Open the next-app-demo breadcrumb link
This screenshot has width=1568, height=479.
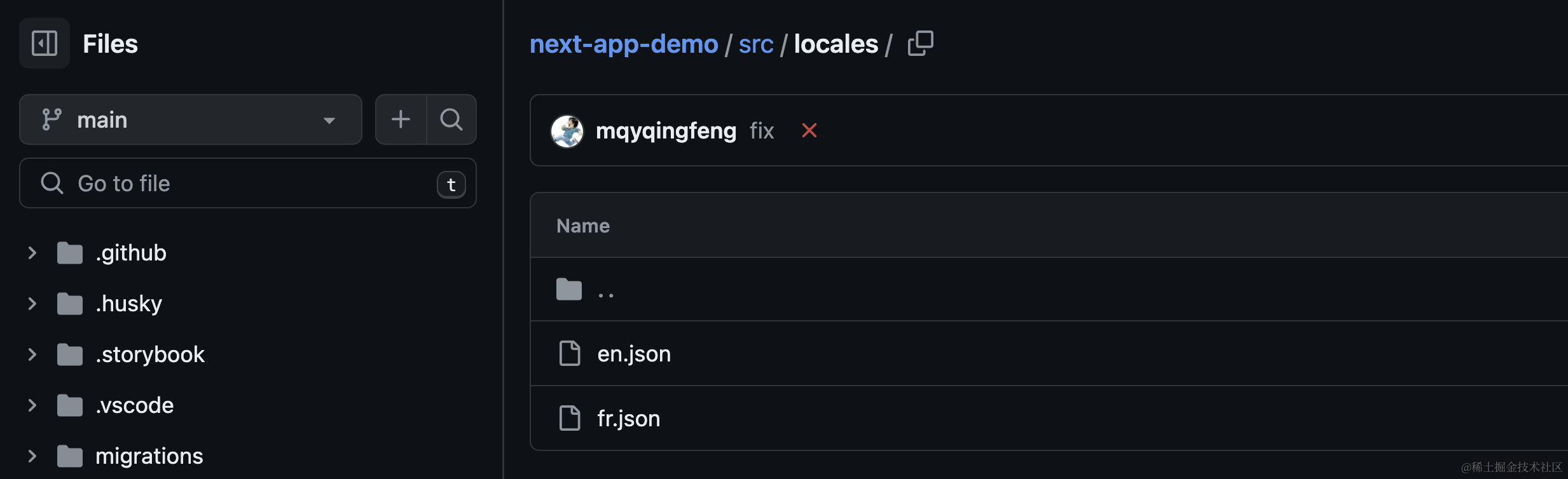point(623,44)
